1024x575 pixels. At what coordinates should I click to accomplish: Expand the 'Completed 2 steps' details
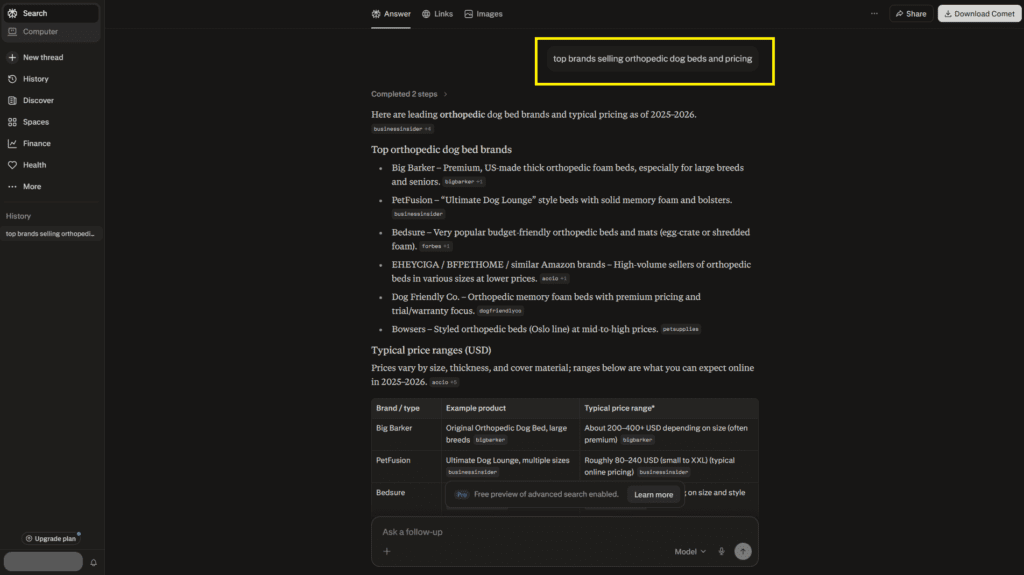[x=409, y=94]
